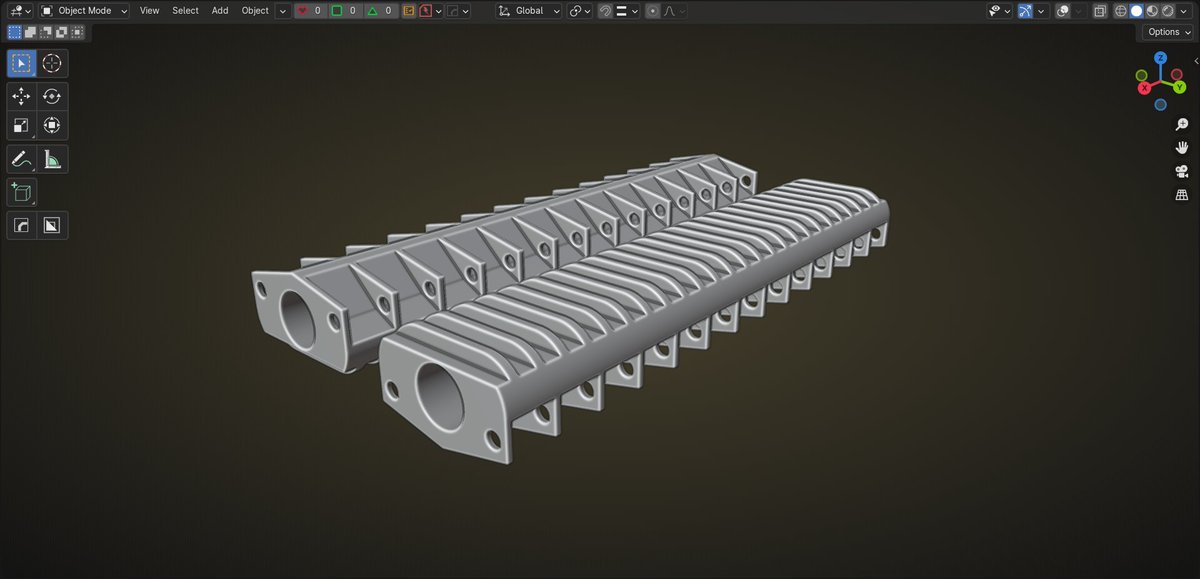Select the 3D Cursor tool
1200x579 pixels.
[x=52, y=64]
